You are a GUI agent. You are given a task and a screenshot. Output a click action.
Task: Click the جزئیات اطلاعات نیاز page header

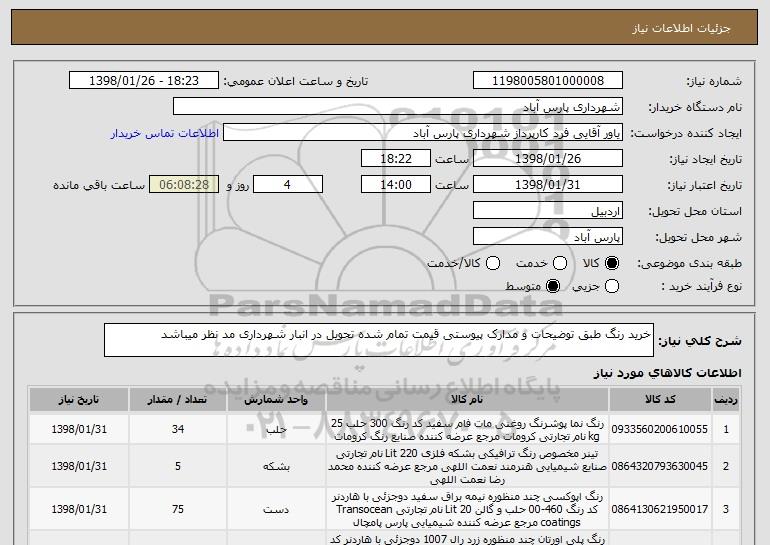pyautogui.click(x=681, y=28)
